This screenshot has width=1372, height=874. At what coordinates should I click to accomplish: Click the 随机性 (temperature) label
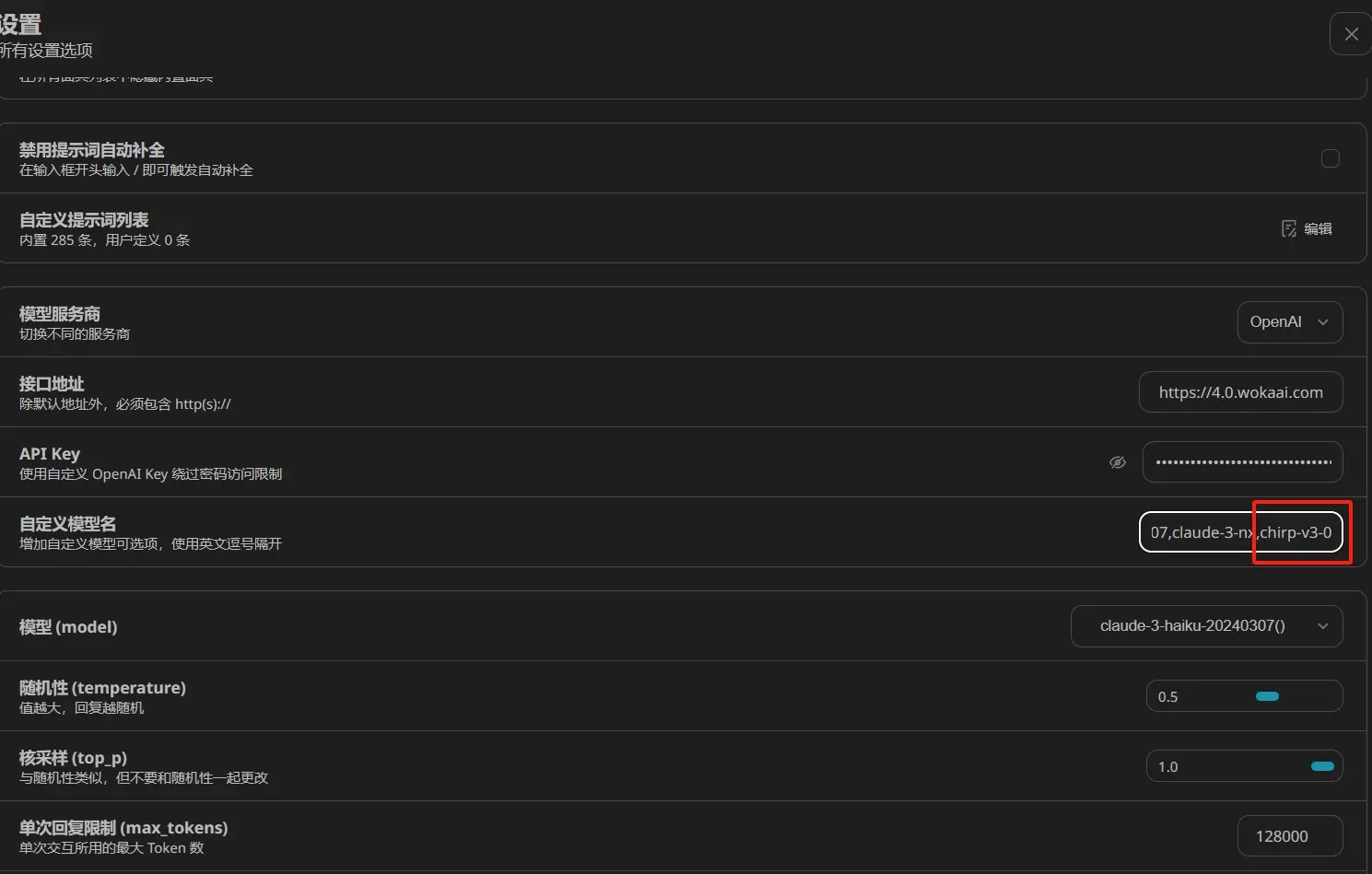tap(102, 688)
